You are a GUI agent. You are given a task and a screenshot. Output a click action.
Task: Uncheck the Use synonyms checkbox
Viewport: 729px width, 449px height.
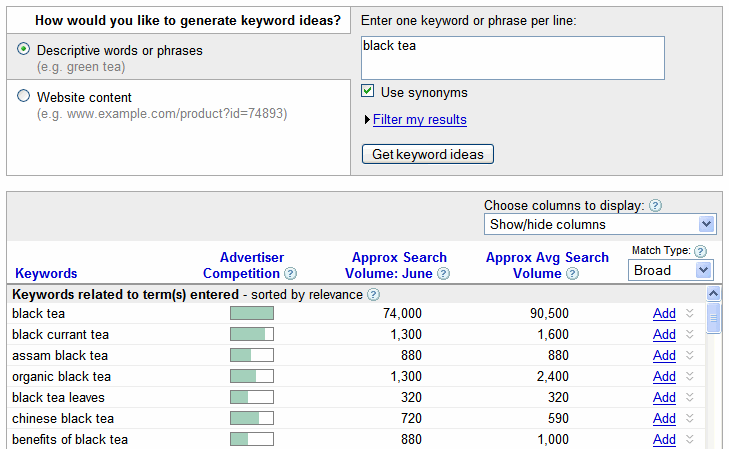pyautogui.click(x=367, y=91)
